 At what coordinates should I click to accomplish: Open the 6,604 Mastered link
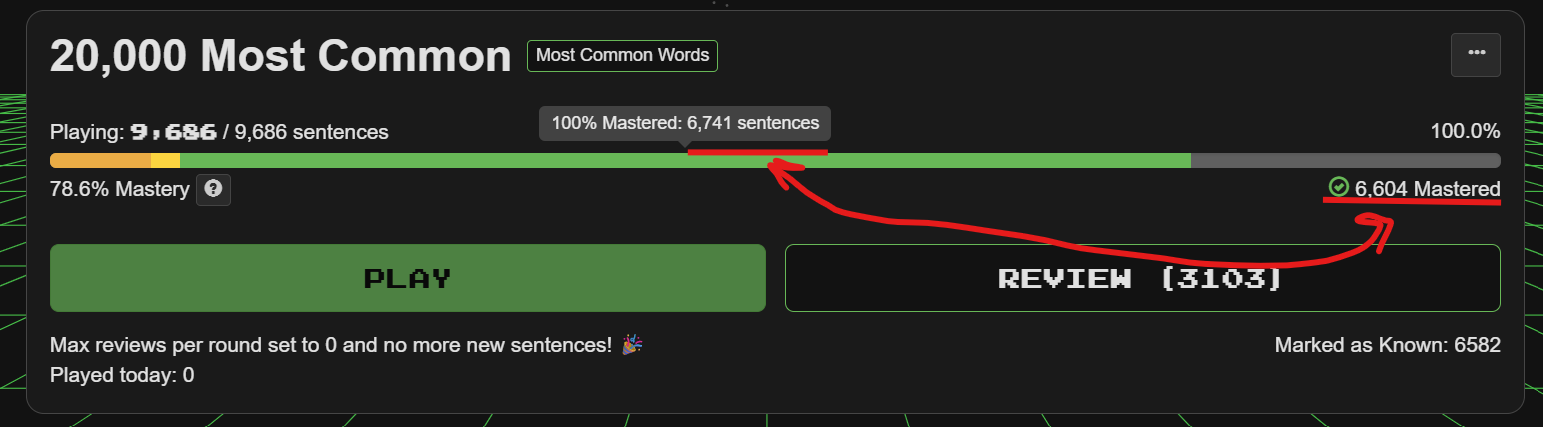click(1427, 189)
